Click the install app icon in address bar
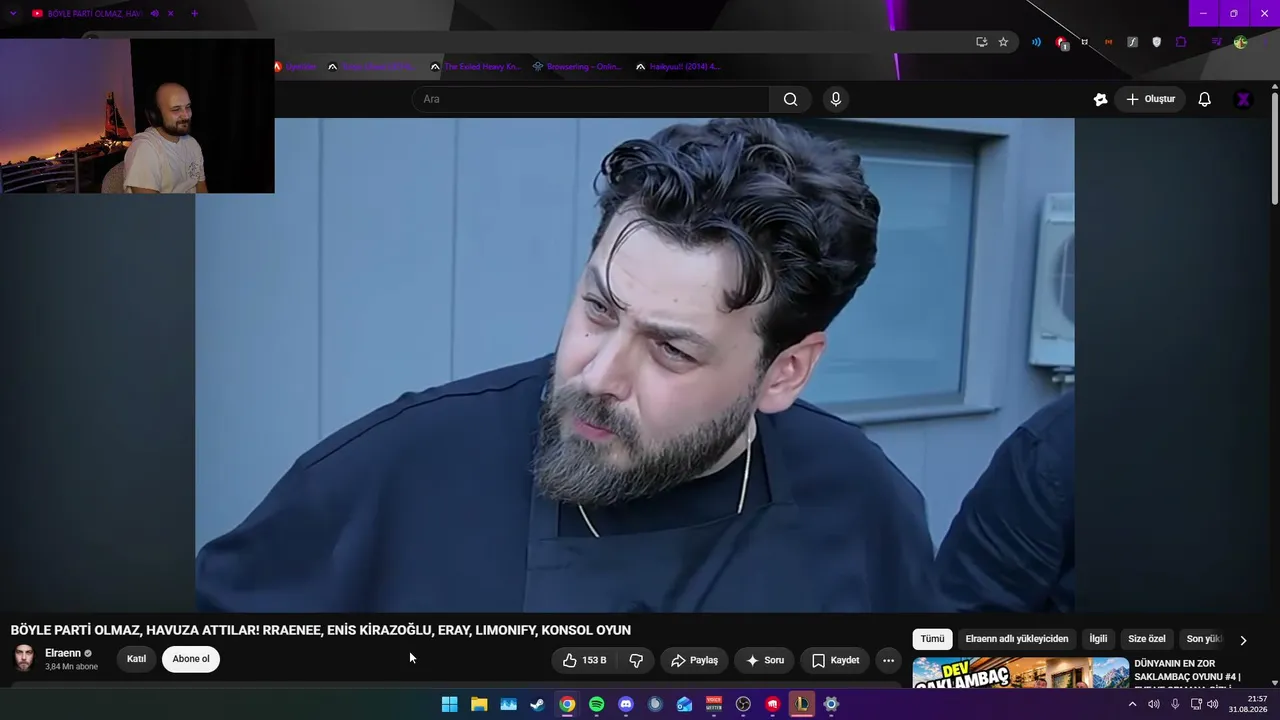 coord(982,42)
